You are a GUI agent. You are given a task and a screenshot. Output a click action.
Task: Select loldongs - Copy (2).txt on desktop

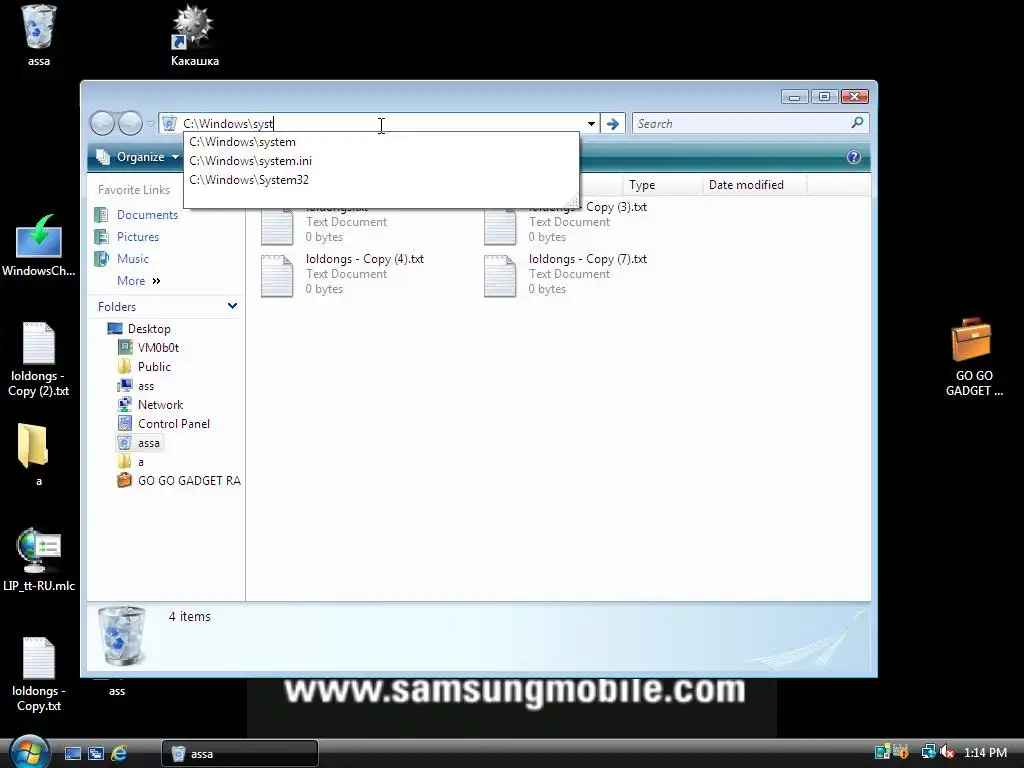[39, 360]
